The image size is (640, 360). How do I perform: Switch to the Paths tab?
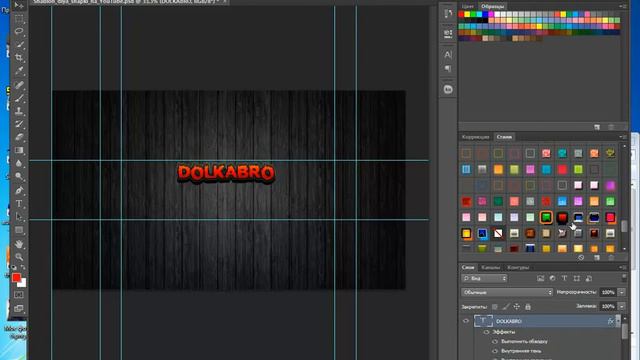tap(518, 267)
